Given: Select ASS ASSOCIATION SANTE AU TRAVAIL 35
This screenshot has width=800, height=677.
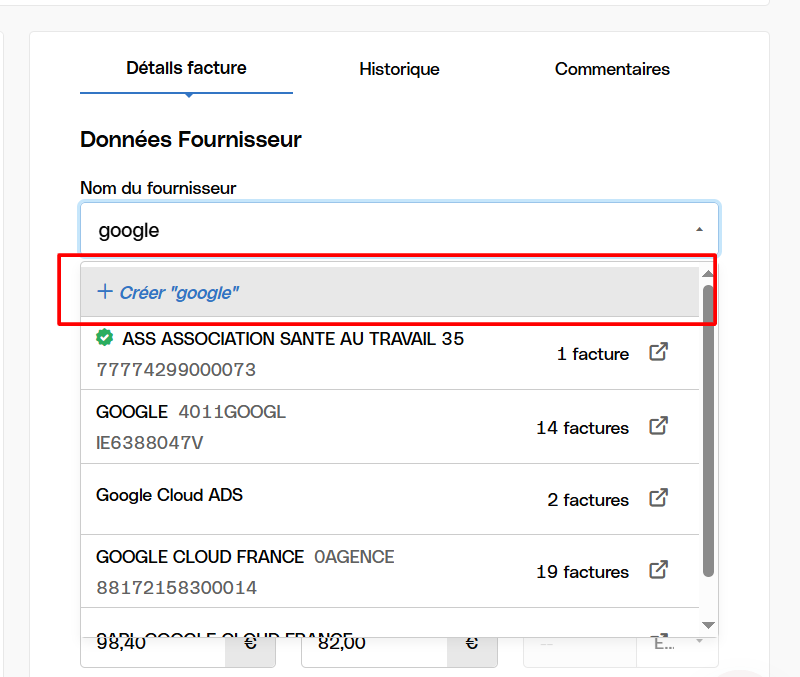Looking at the screenshot, I should (390, 354).
